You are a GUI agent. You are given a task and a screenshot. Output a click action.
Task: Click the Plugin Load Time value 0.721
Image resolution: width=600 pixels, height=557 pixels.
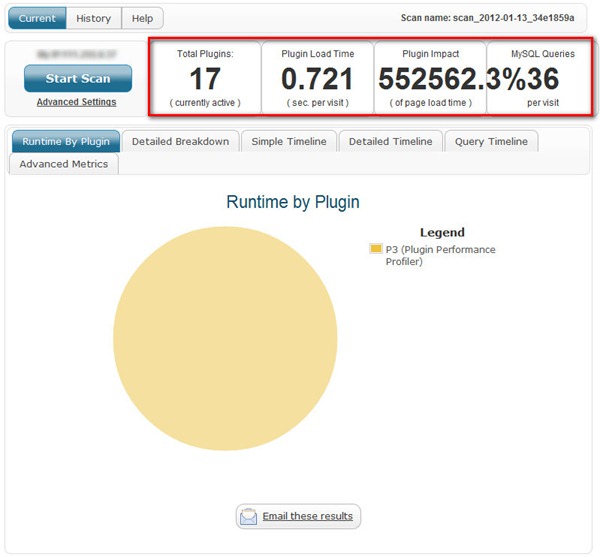pyautogui.click(x=316, y=80)
